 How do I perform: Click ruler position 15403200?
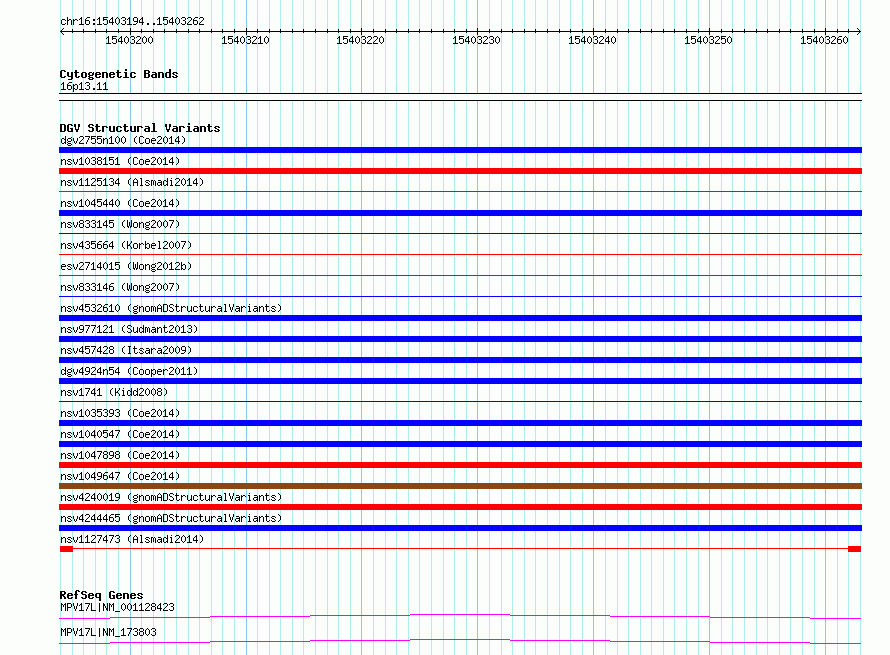tap(129, 40)
